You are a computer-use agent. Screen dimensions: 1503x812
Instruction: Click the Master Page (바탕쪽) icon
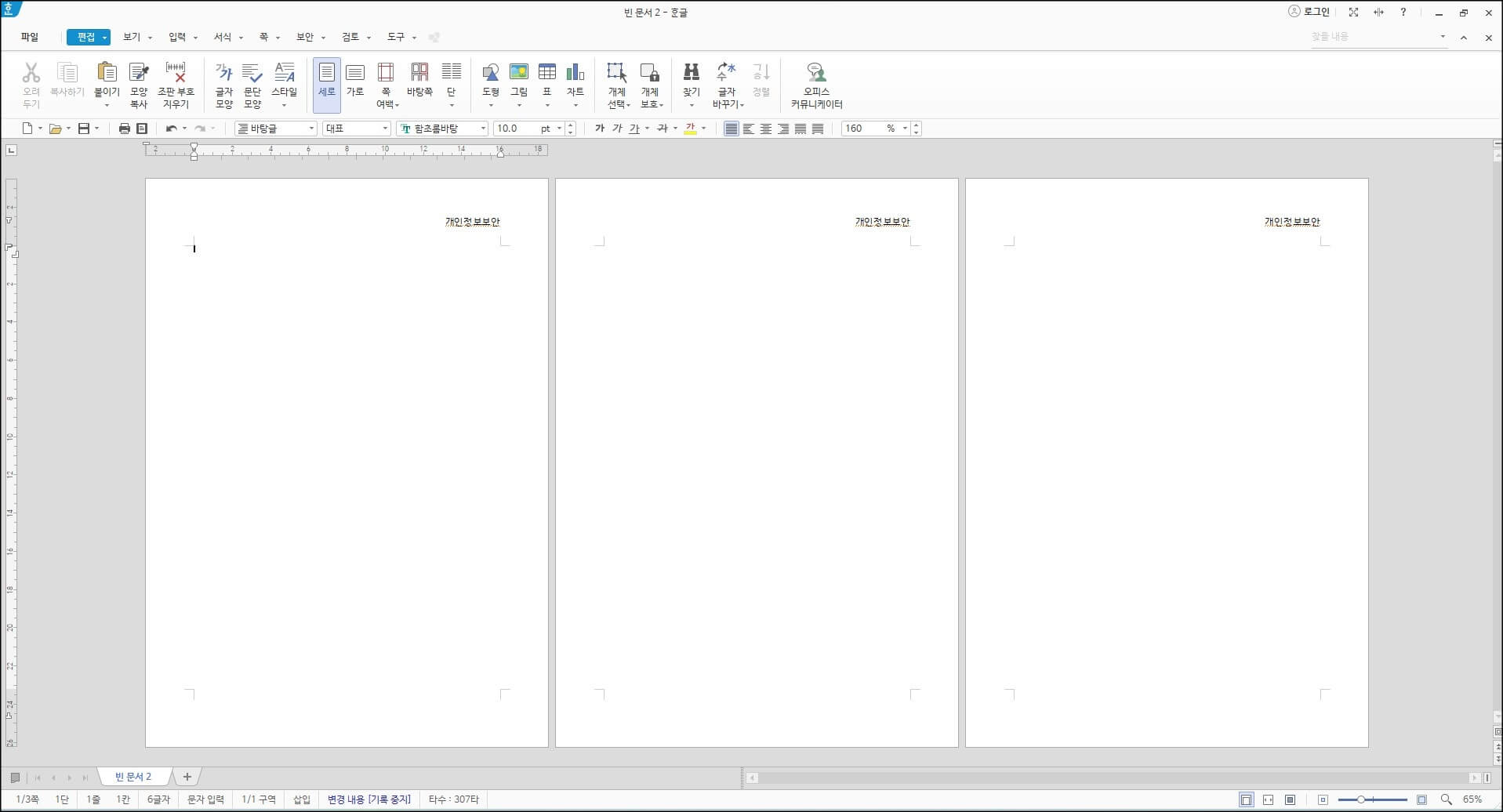pyautogui.click(x=419, y=73)
